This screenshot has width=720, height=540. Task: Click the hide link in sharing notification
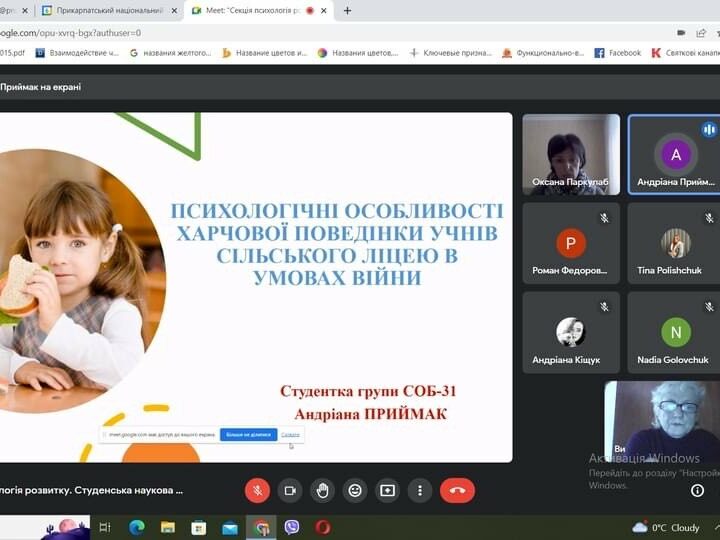click(290, 435)
